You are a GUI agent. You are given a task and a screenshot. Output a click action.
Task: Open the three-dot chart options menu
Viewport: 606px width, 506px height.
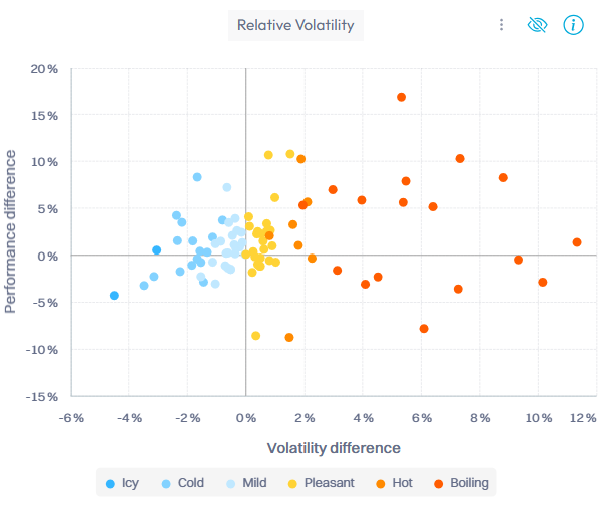coord(501,25)
